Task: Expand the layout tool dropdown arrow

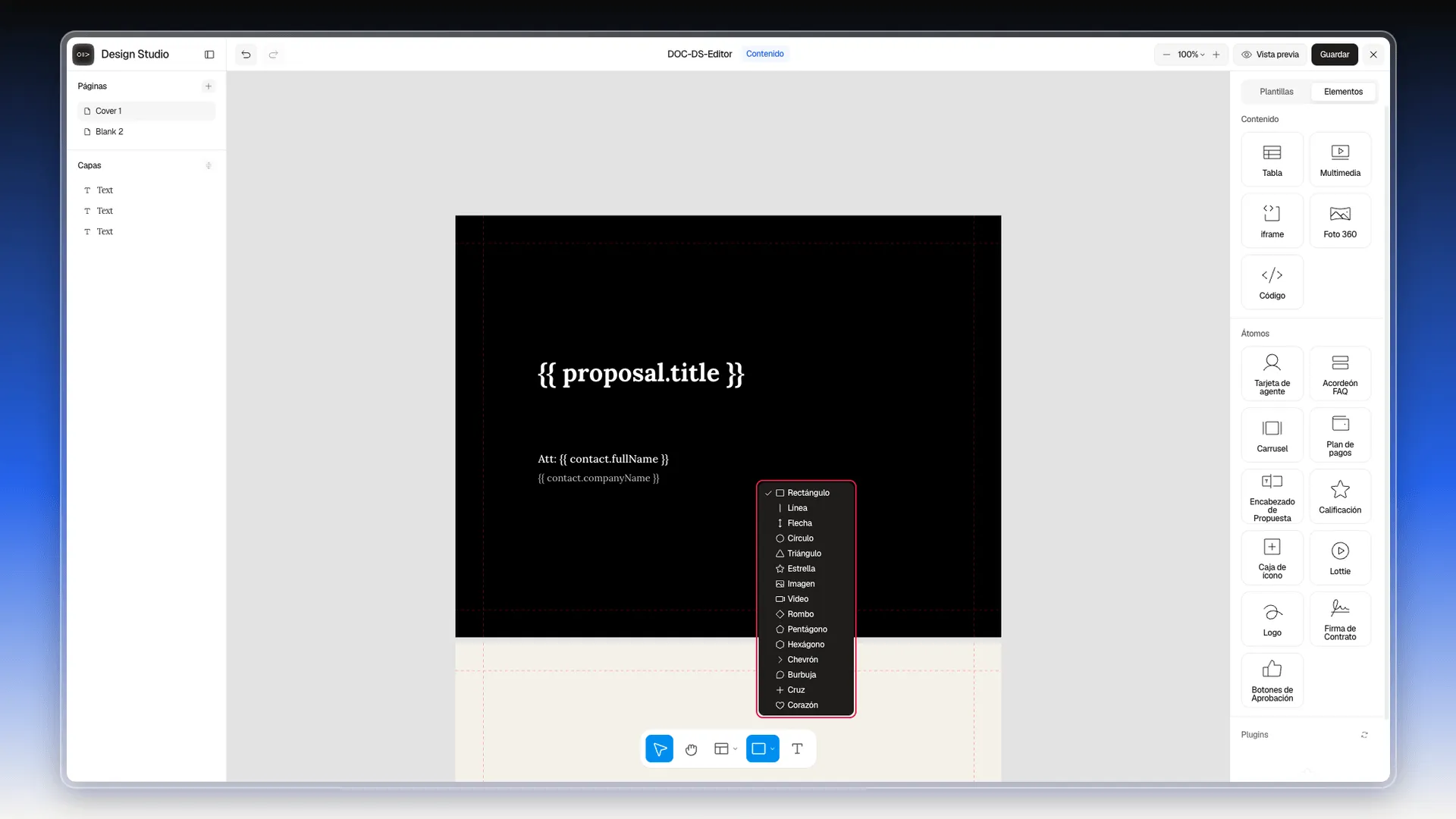Action: pyautogui.click(x=736, y=749)
